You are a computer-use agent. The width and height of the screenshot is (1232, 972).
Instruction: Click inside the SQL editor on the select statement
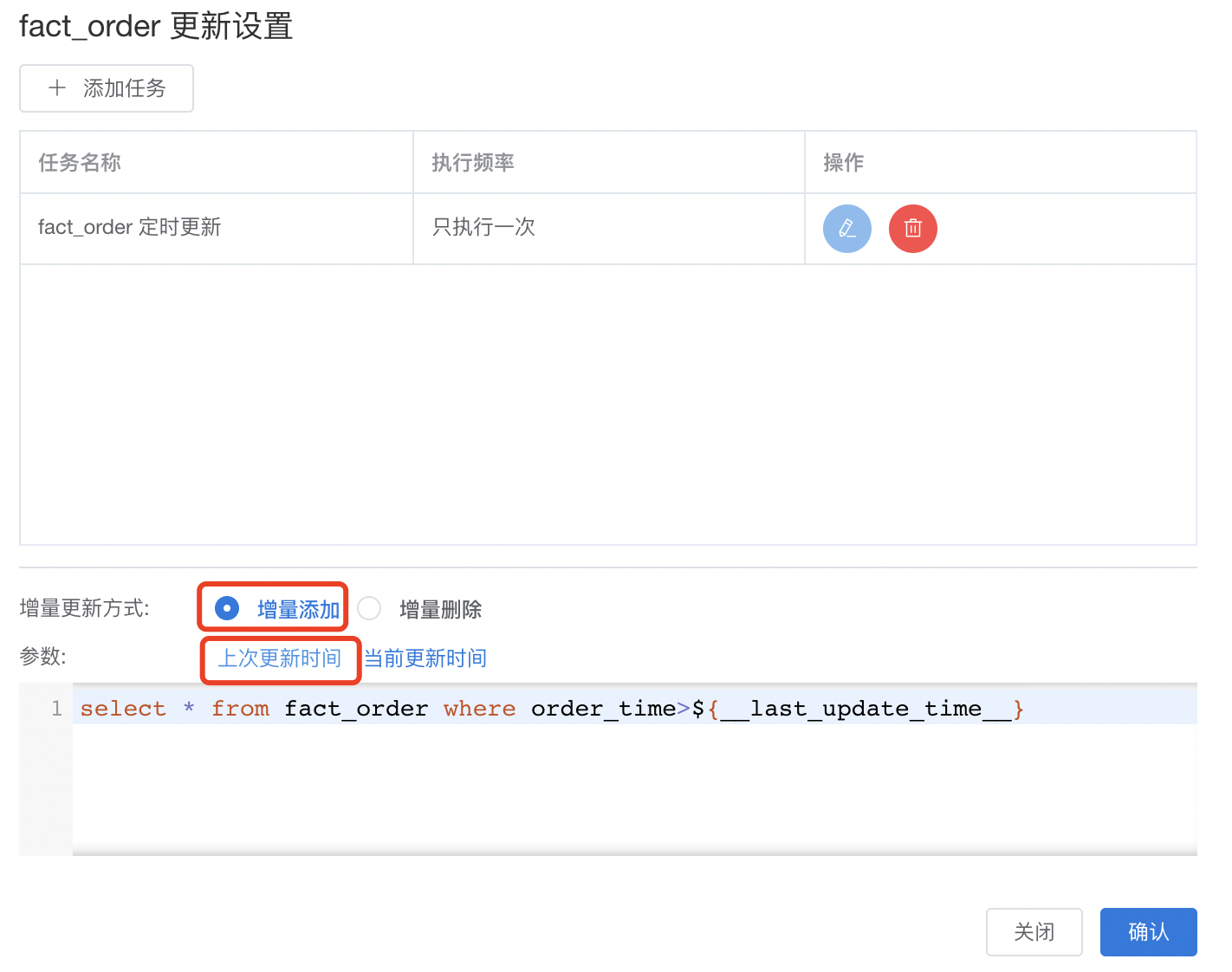click(552, 709)
